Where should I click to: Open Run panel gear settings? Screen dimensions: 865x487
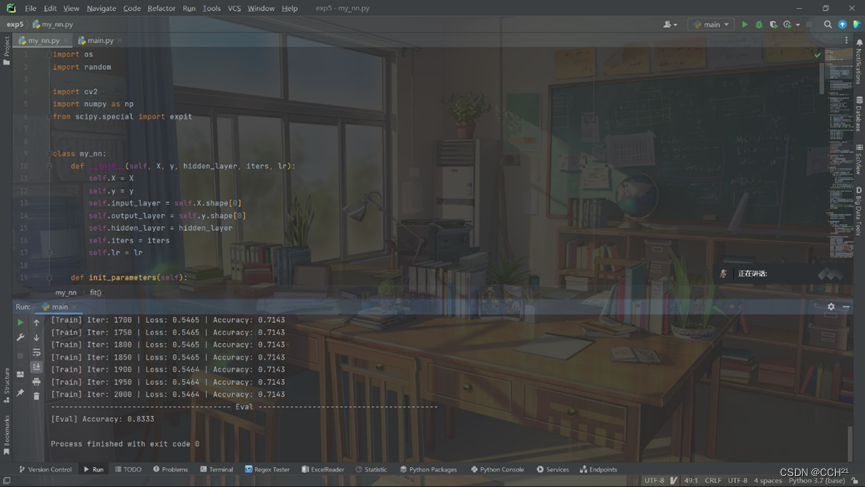pyautogui.click(x=831, y=307)
